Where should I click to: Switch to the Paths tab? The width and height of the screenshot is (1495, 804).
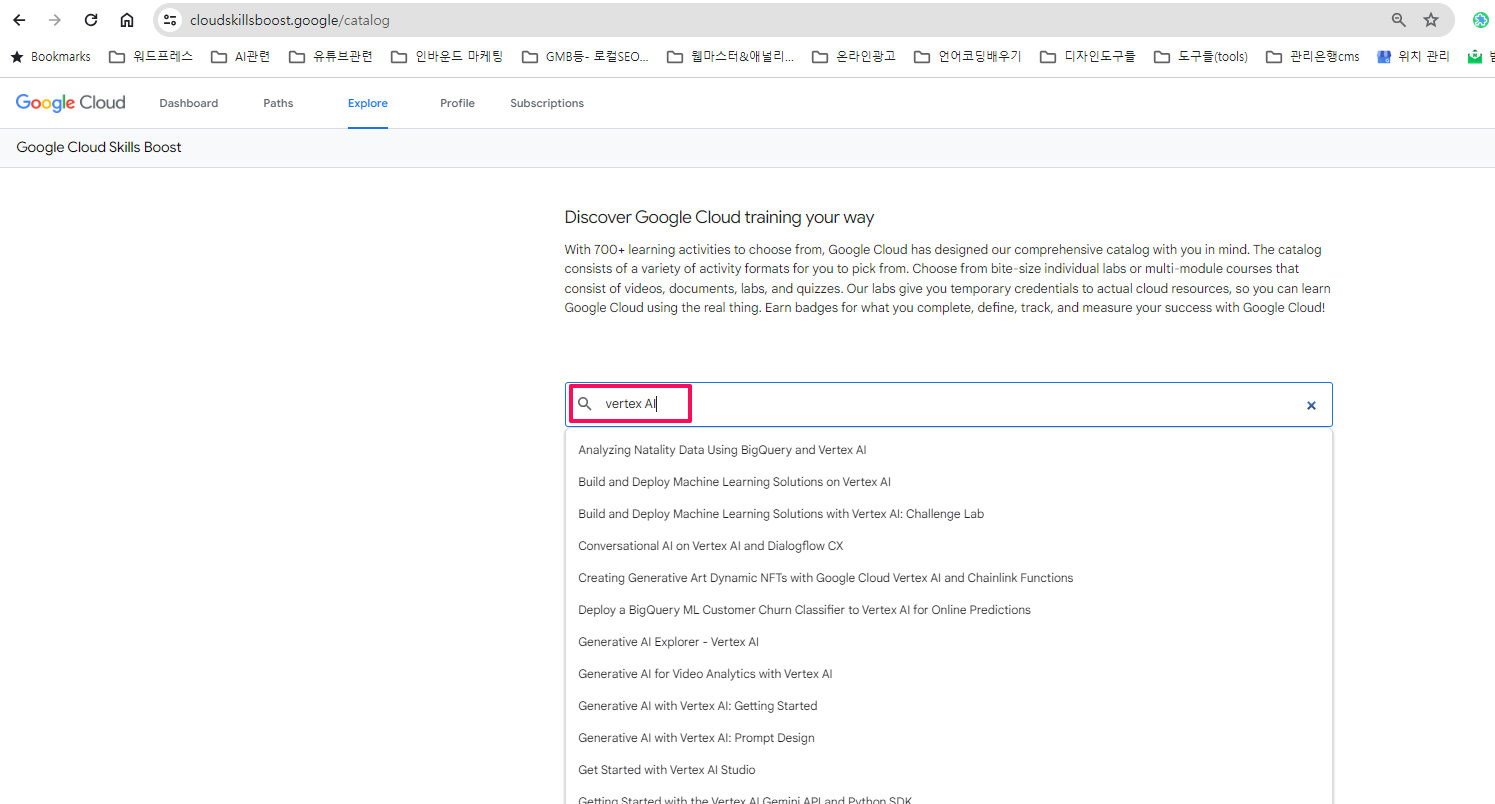click(278, 103)
